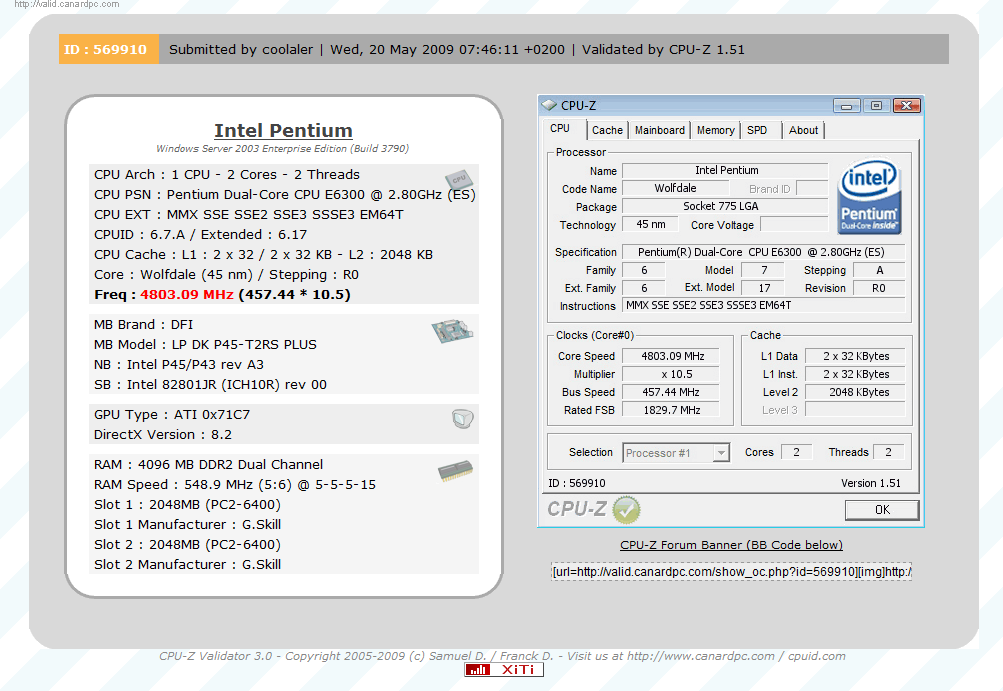Image resolution: width=1003 pixels, height=691 pixels.
Task: Click the Instructions field in CPU-Z
Action: coord(764,306)
